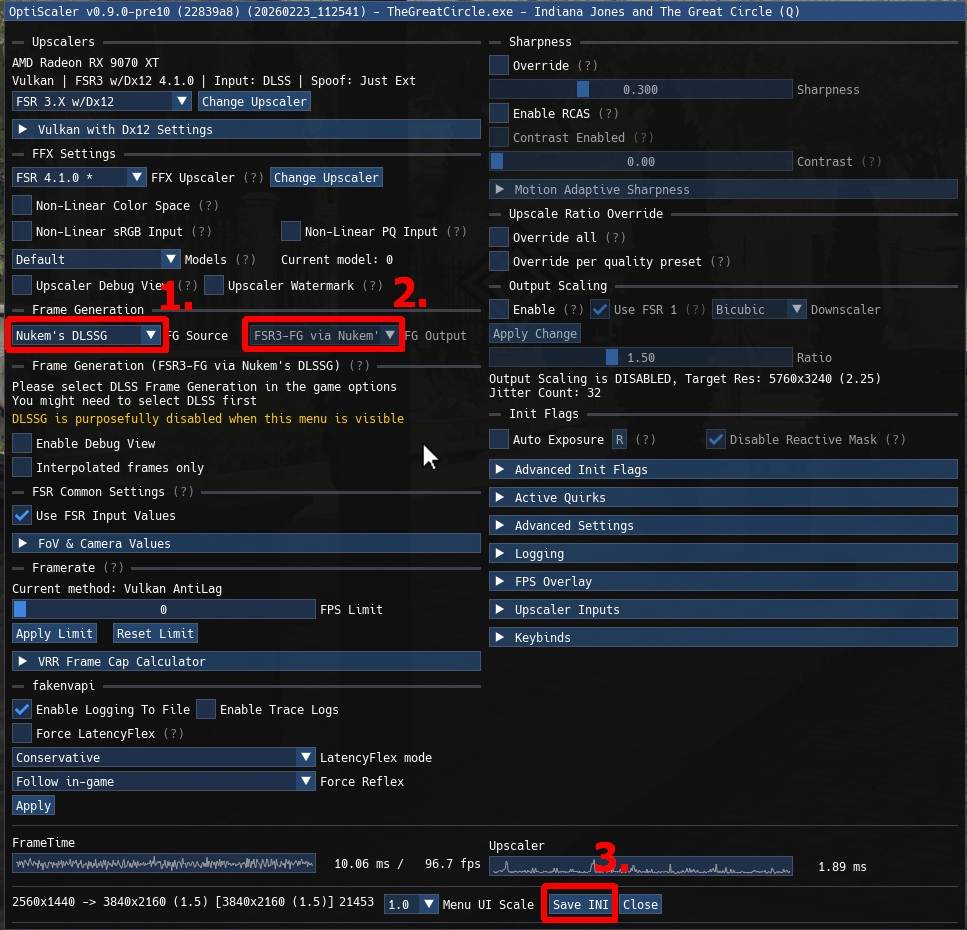967x930 pixels.
Task: Toggle Interpolated frames only checkbox
Action: (x=22, y=467)
